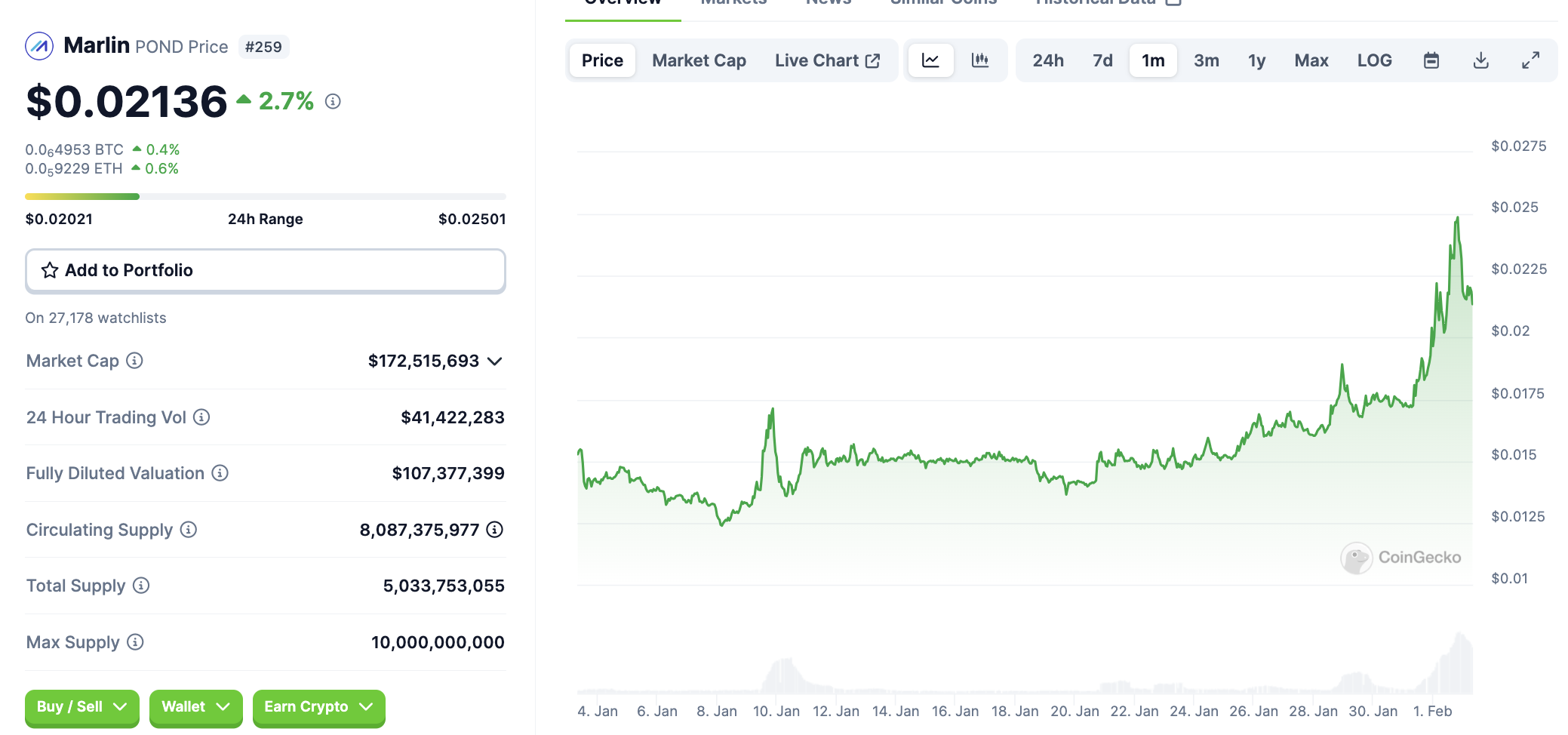The height and width of the screenshot is (735, 1568).
Task: Click the Market Cap info icon
Action: click(134, 361)
